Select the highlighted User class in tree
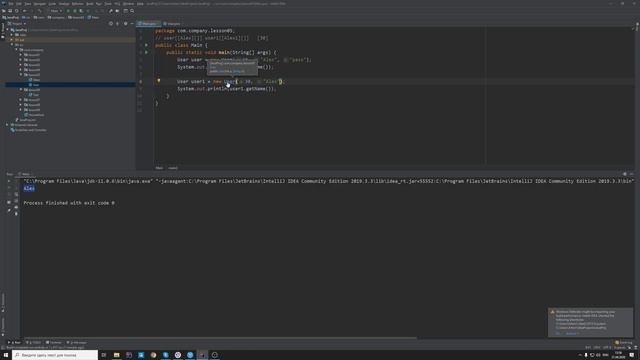The height and width of the screenshot is (360, 640). pyautogui.click(x=34, y=85)
